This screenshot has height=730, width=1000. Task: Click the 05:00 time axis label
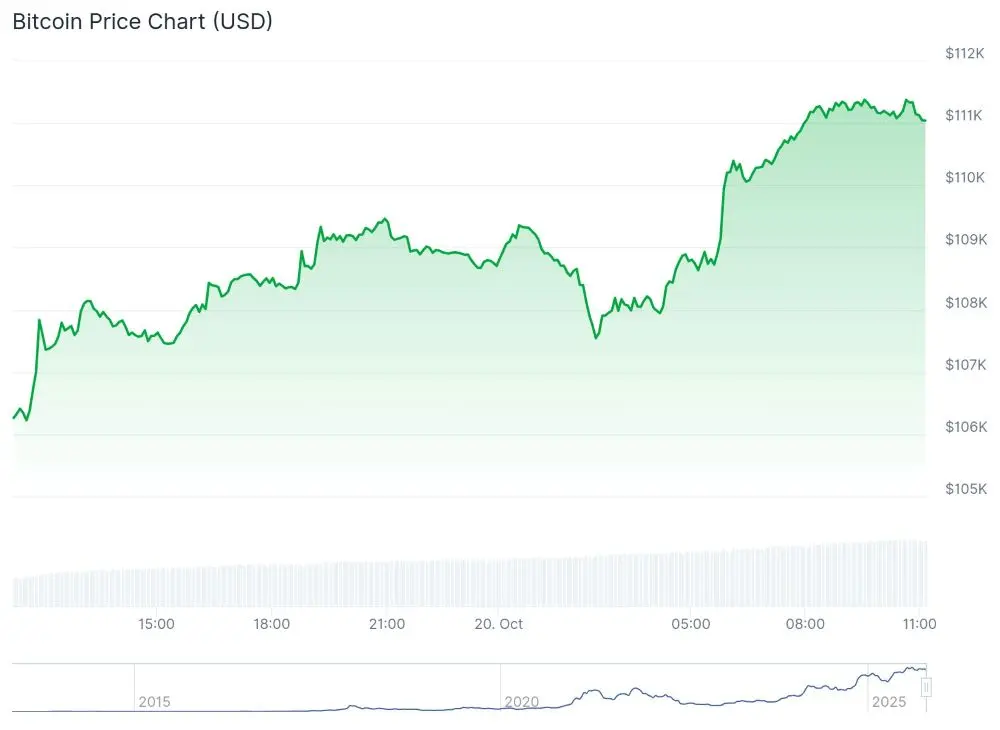(x=691, y=624)
